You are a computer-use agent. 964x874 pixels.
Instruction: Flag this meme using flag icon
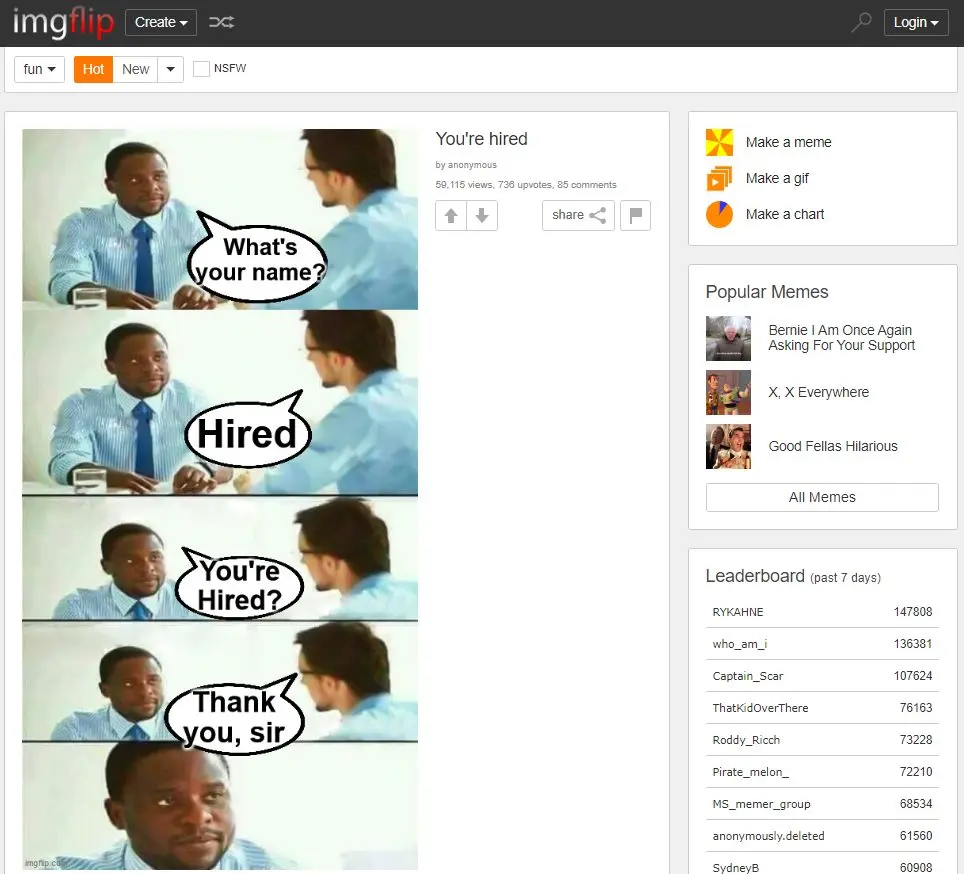point(636,215)
